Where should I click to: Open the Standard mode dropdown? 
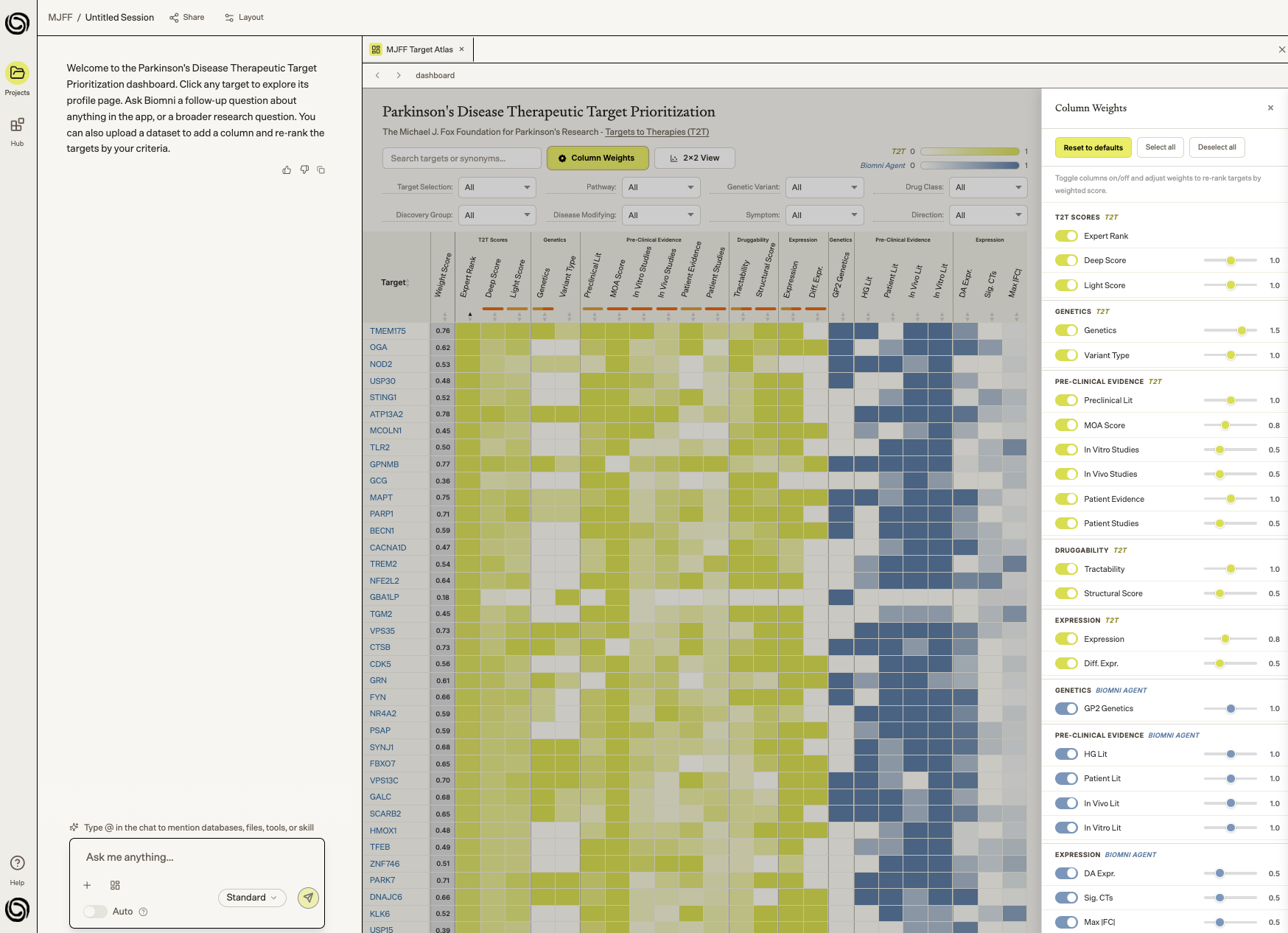coord(252,898)
